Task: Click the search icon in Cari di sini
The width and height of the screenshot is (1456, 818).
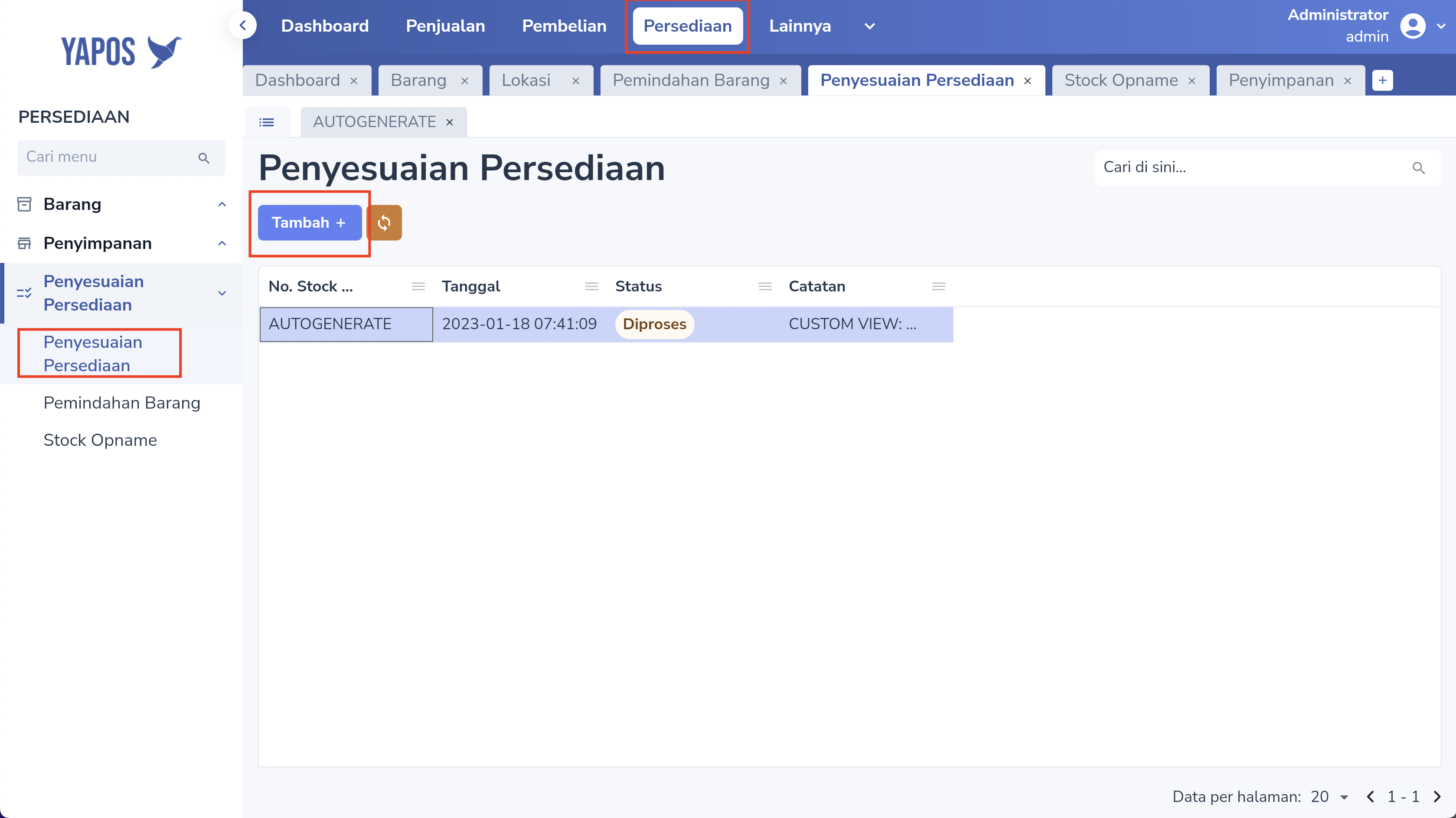Action: (1418, 168)
